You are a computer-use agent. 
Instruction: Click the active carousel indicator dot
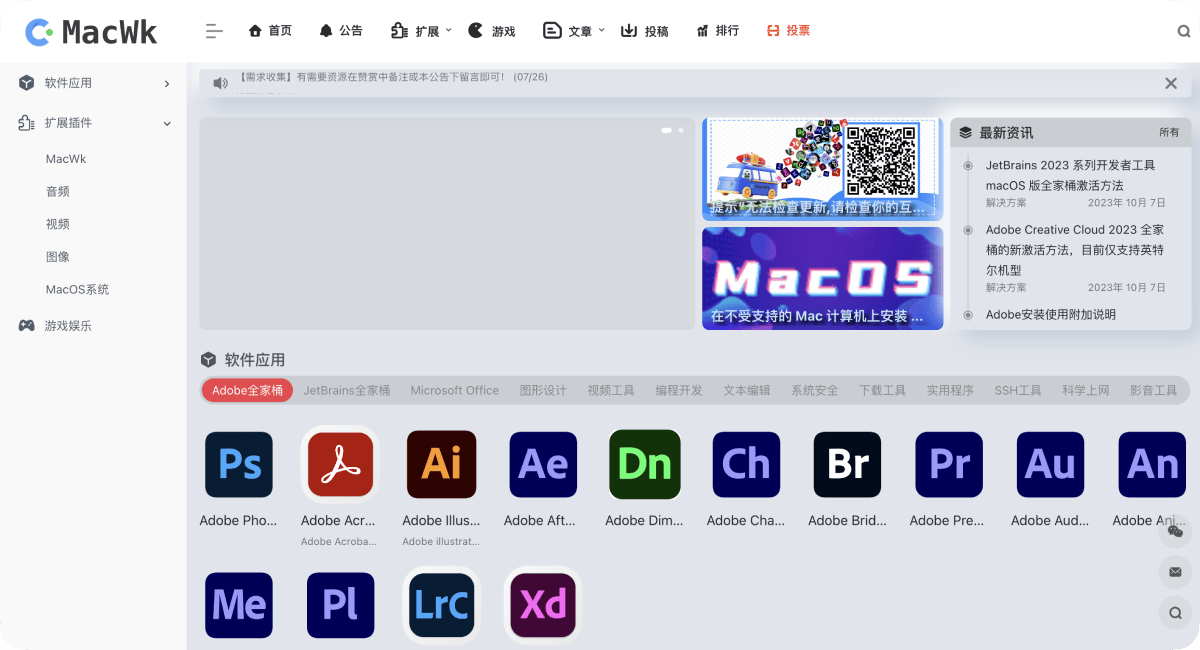tap(666, 130)
